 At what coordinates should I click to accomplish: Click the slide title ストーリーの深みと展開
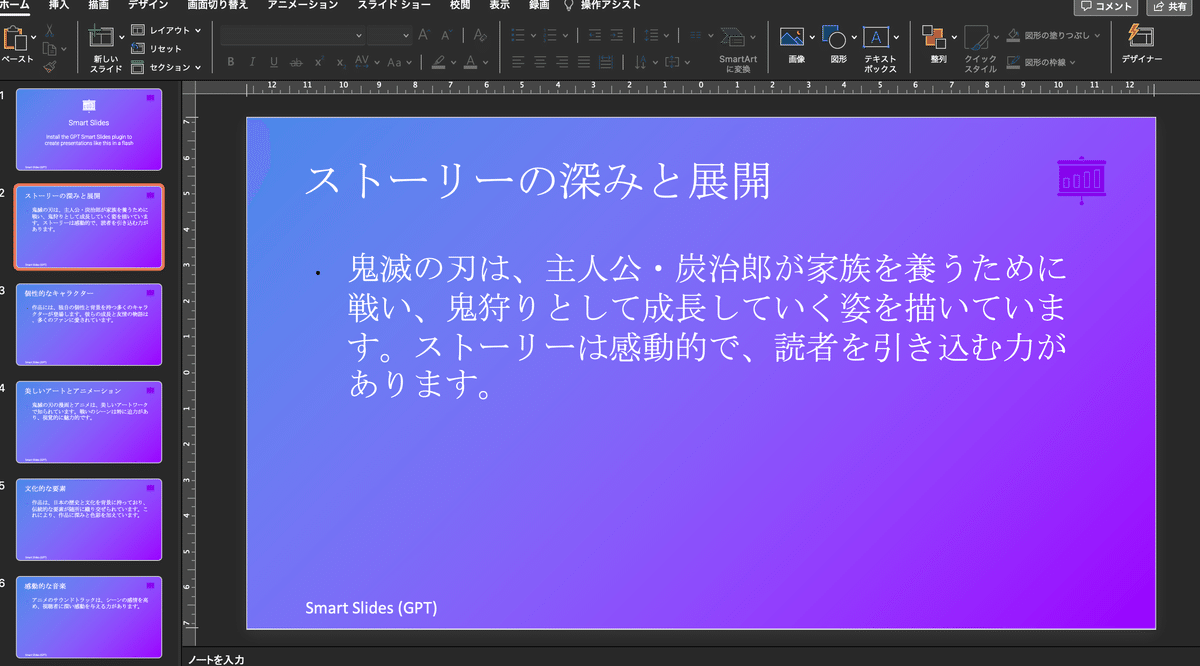(x=538, y=182)
